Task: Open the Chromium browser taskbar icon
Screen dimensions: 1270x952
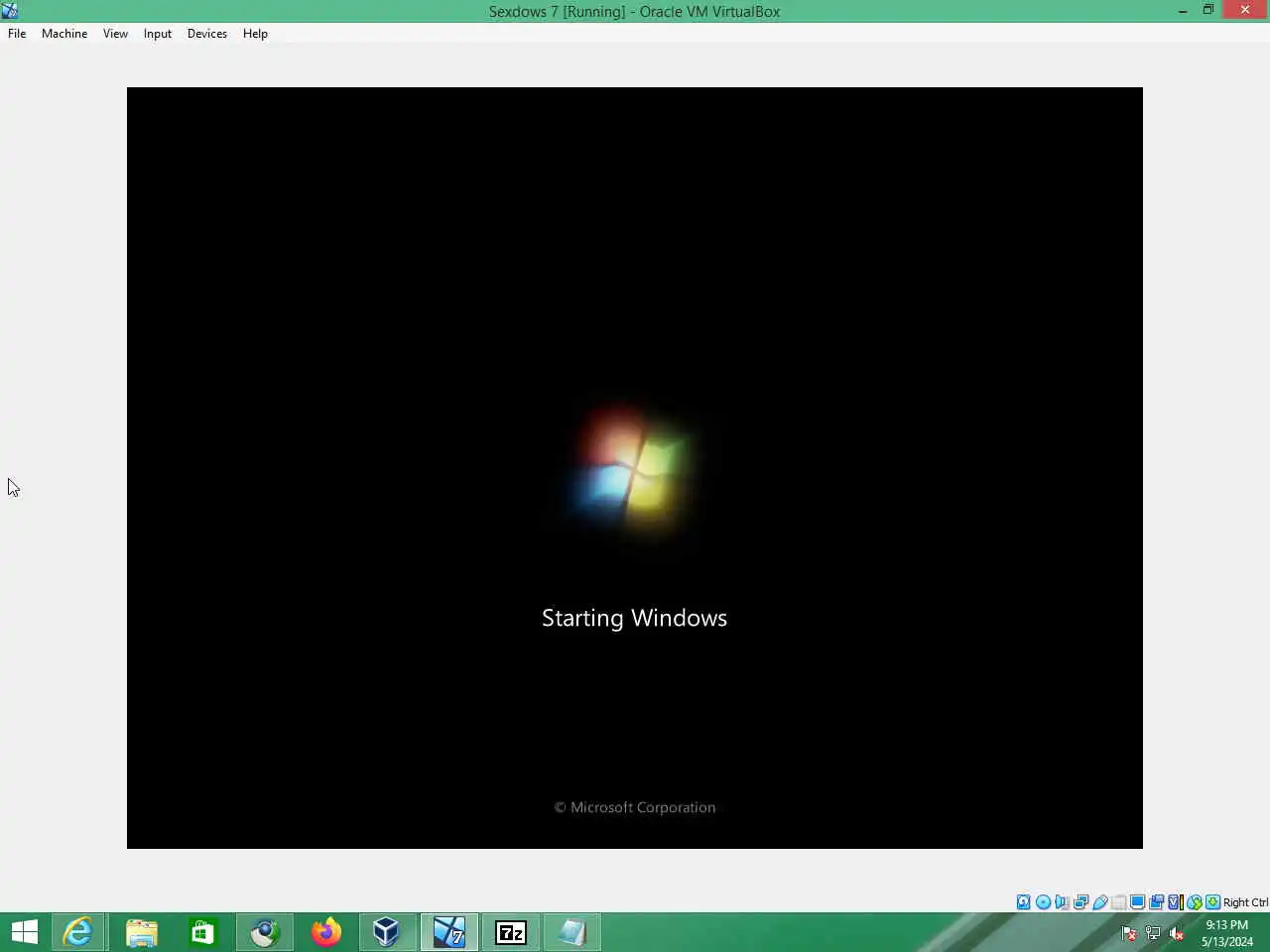Action: [264, 932]
